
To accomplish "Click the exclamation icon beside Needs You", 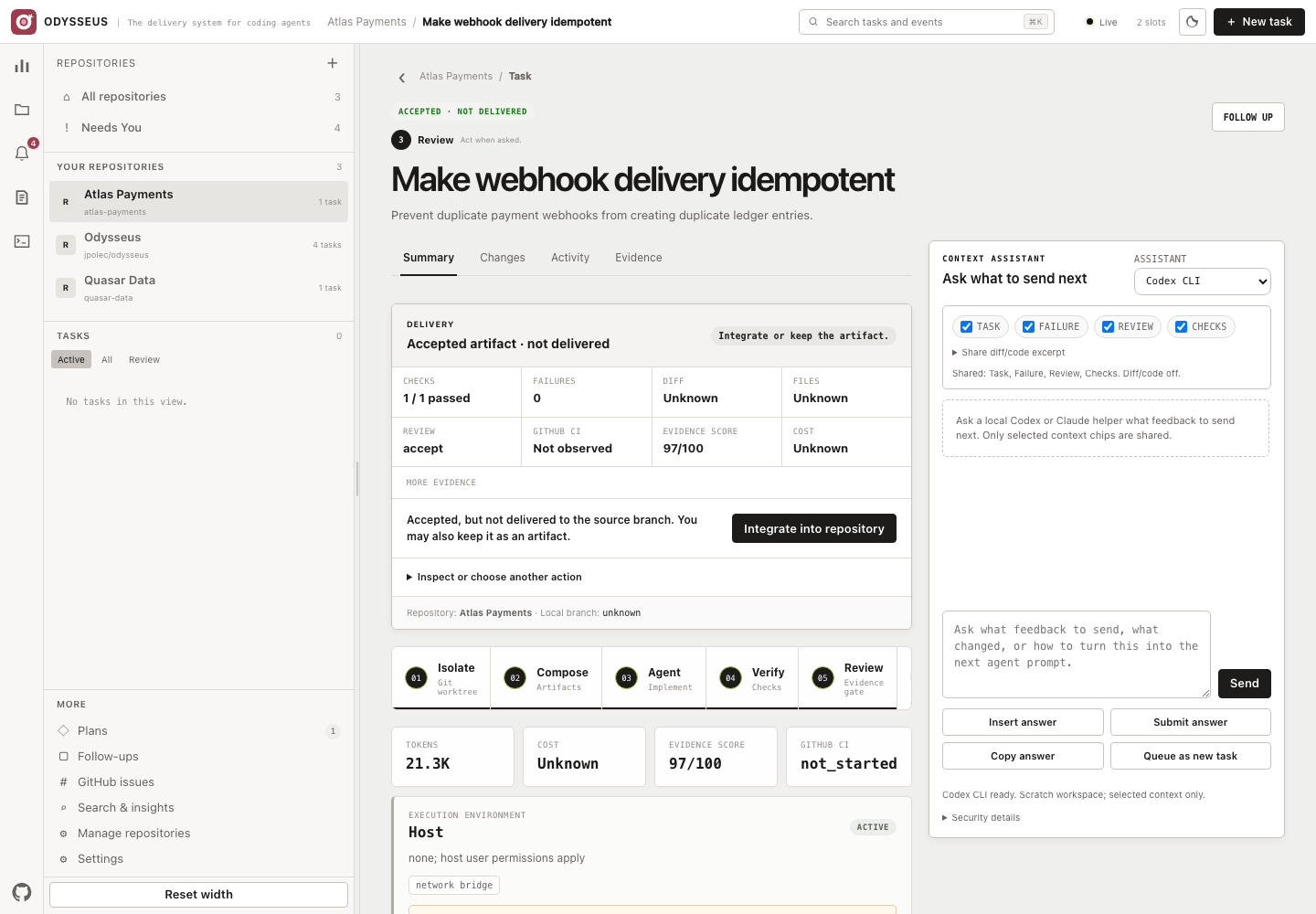I will [x=67, y=128].
